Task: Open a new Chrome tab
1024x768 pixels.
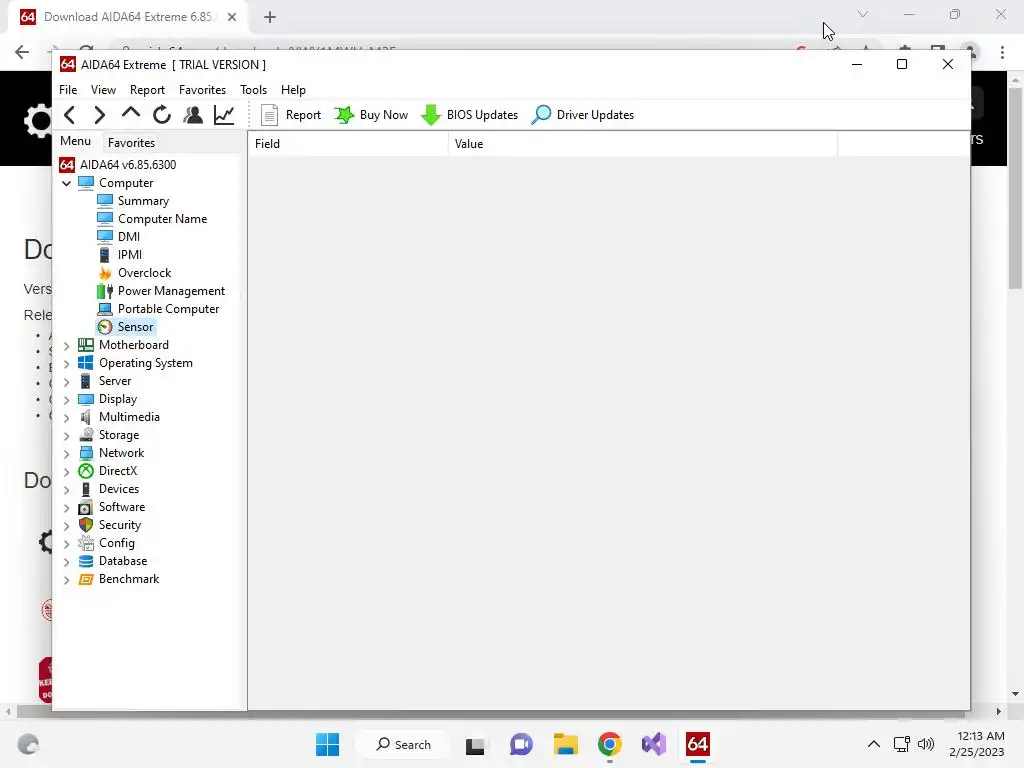Action: coord(270,17)
